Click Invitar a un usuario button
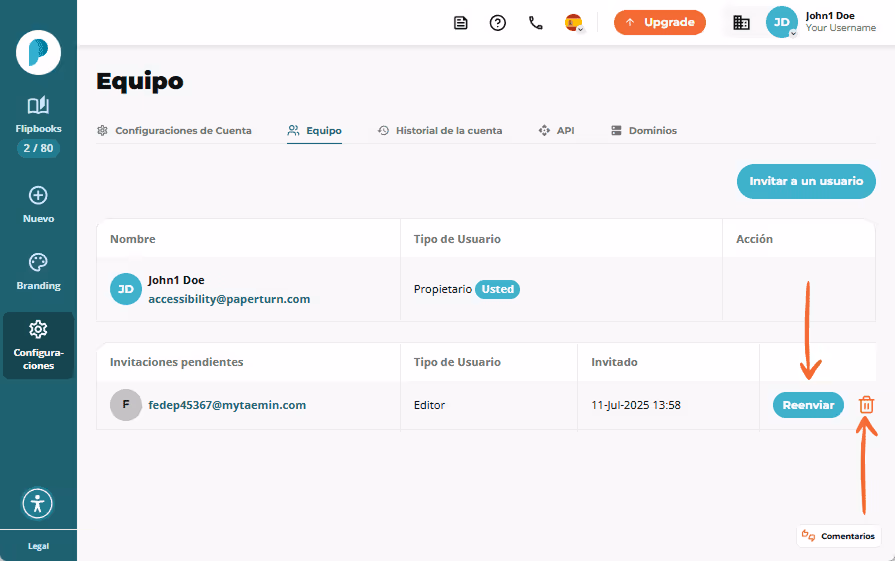895x561 pixels. pyautogui.click(x=806, y=181)
